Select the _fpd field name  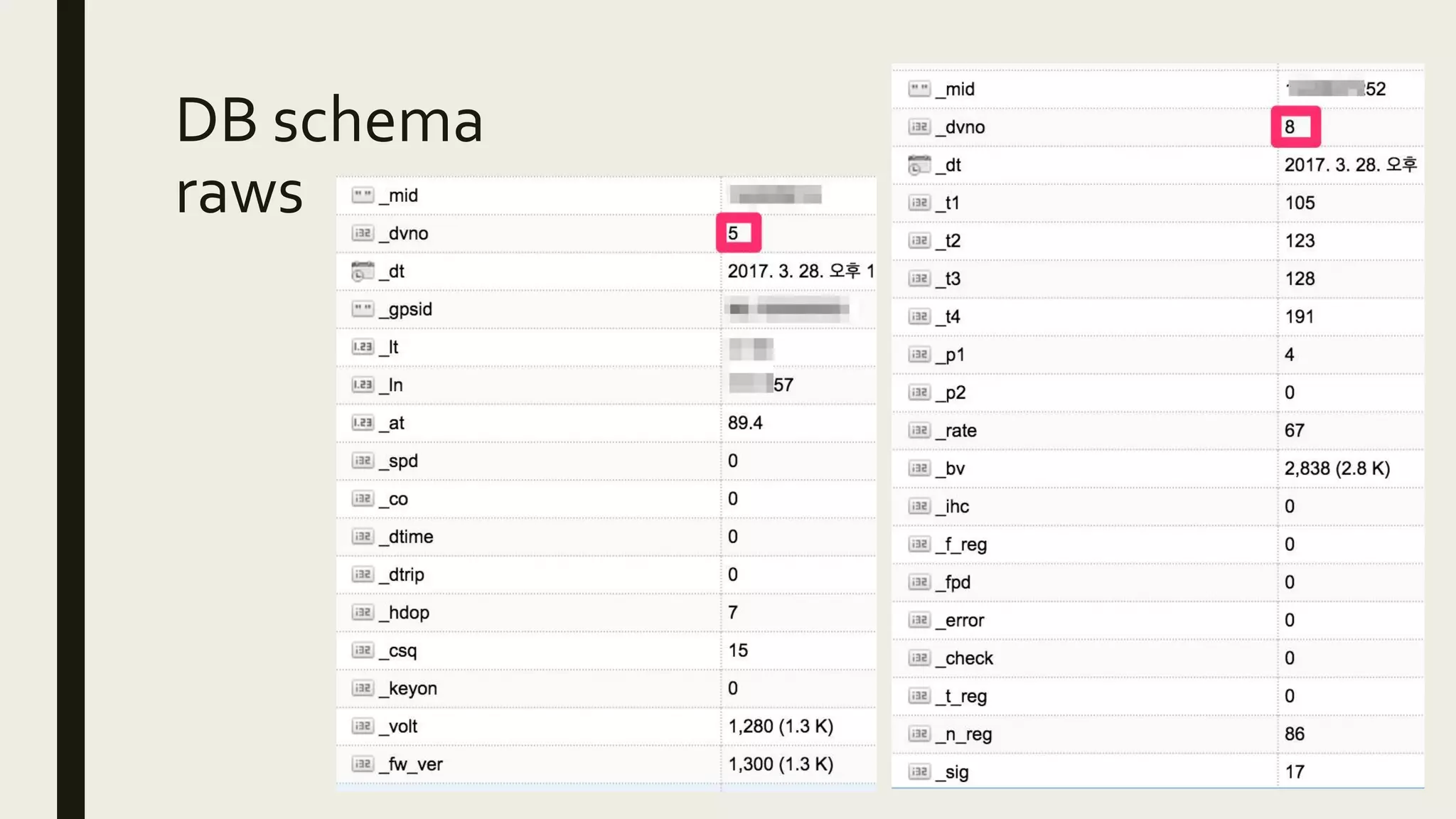click(x=953, y=582)
